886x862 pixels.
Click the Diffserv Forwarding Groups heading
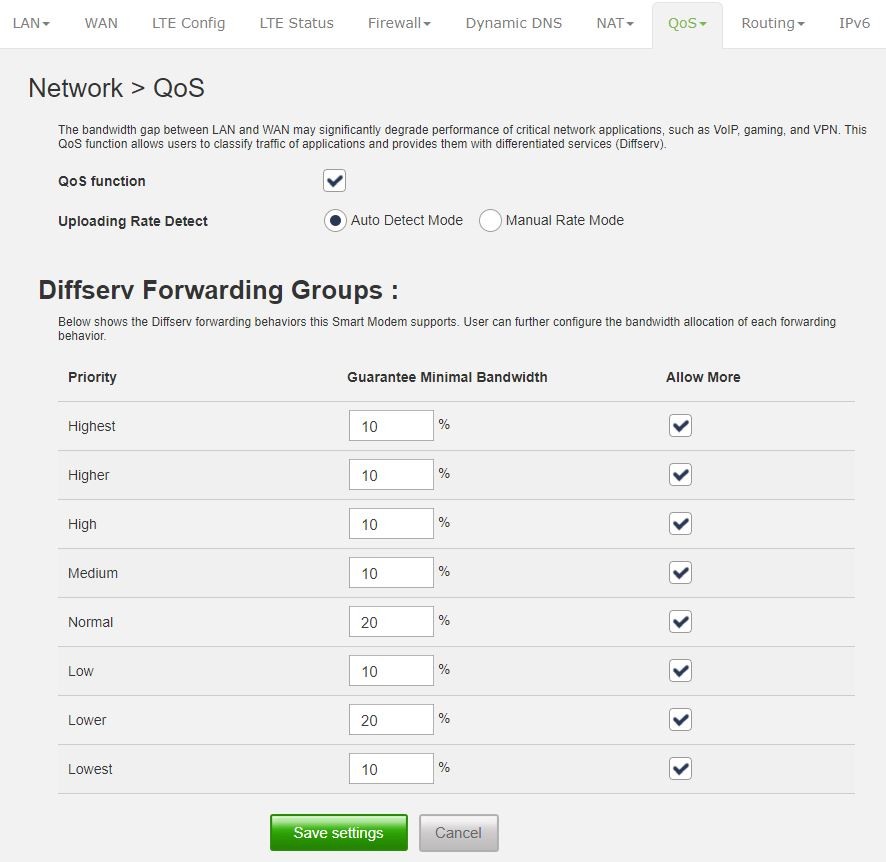218,290
